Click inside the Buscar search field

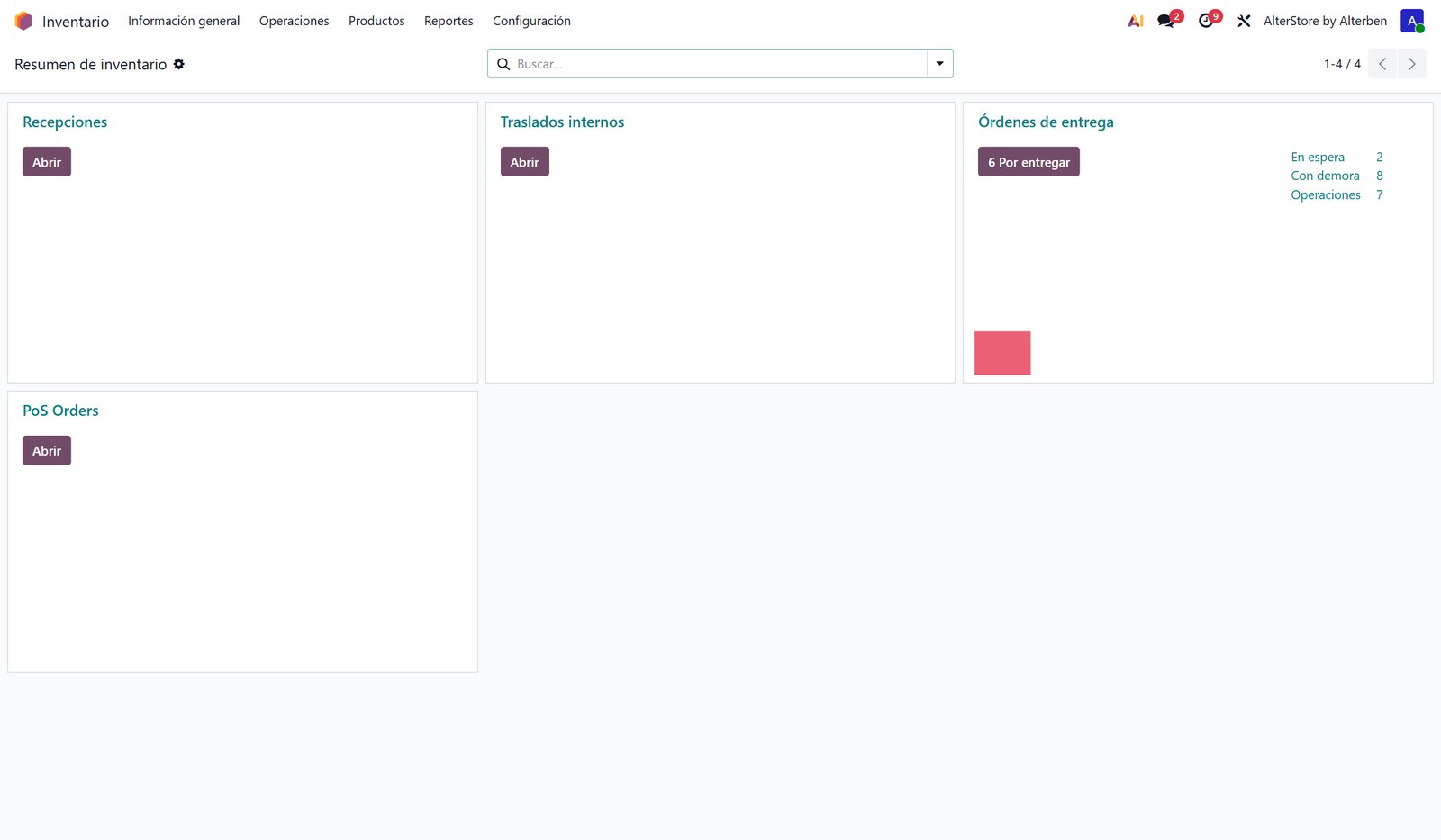point(719,64)
